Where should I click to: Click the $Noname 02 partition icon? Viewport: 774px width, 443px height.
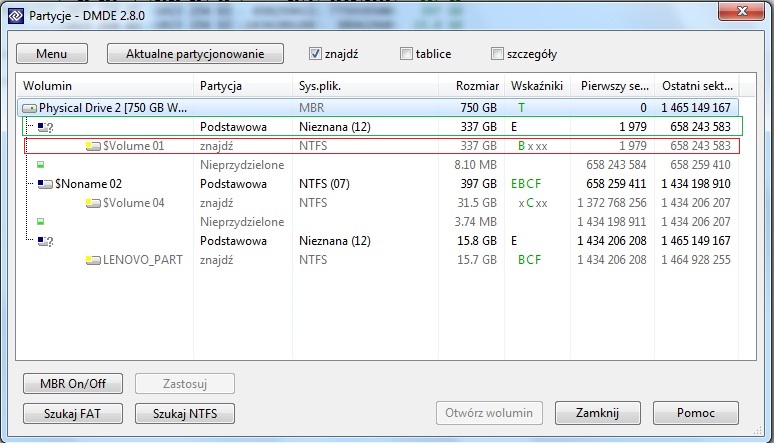[45, 184]
